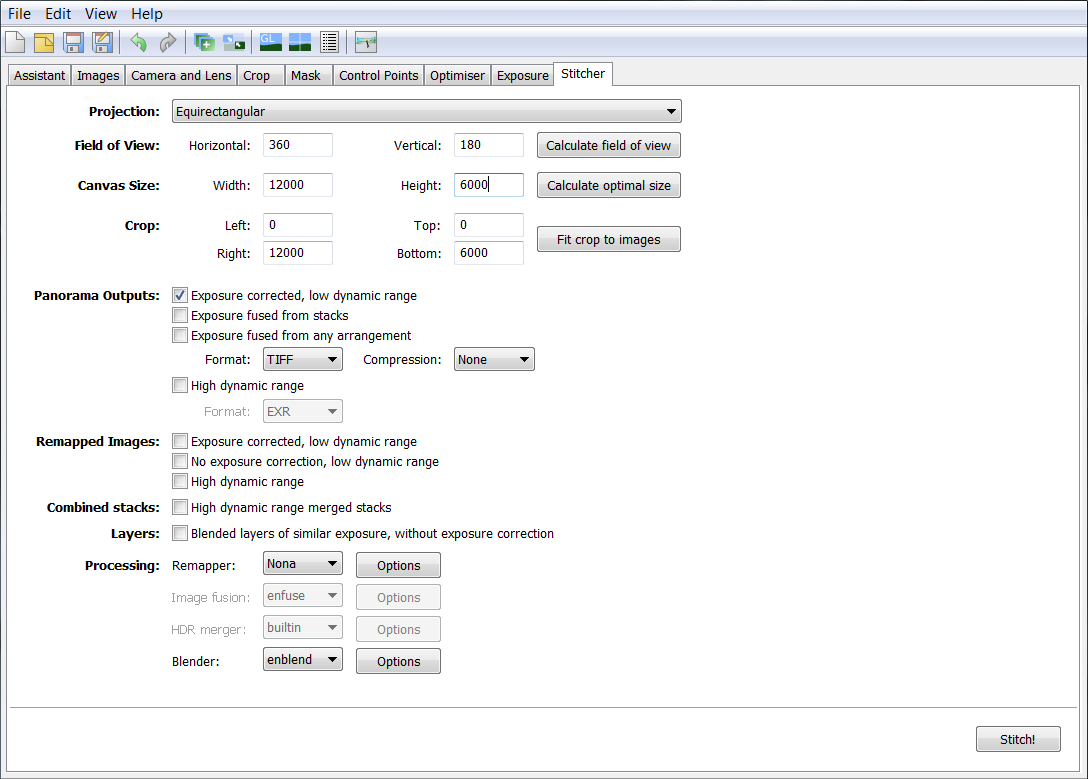Open the fast GL preview window
This screenshot has width=1088, height=779.
coord(271,42)
